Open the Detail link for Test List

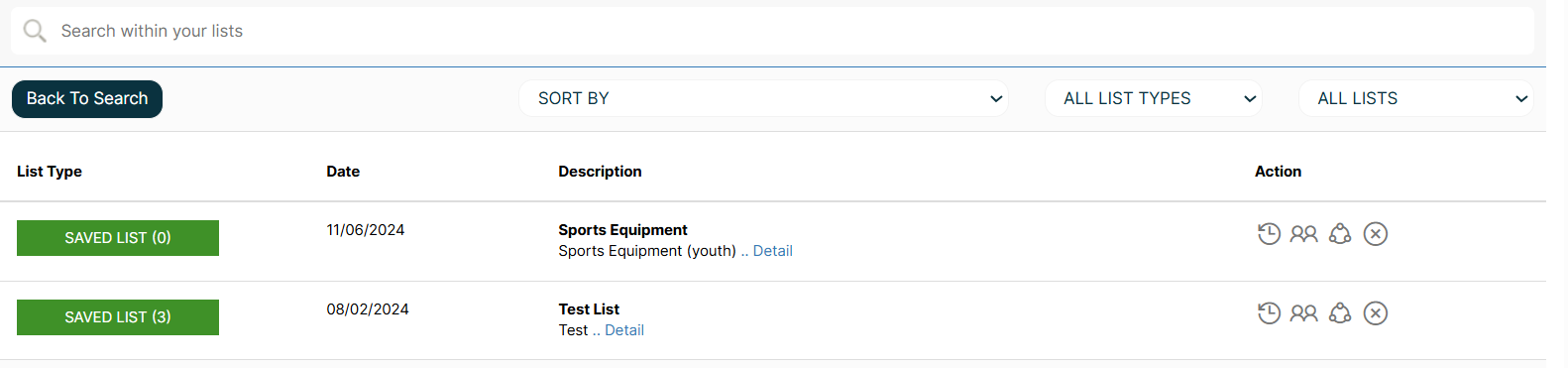[x=624, y=330]
